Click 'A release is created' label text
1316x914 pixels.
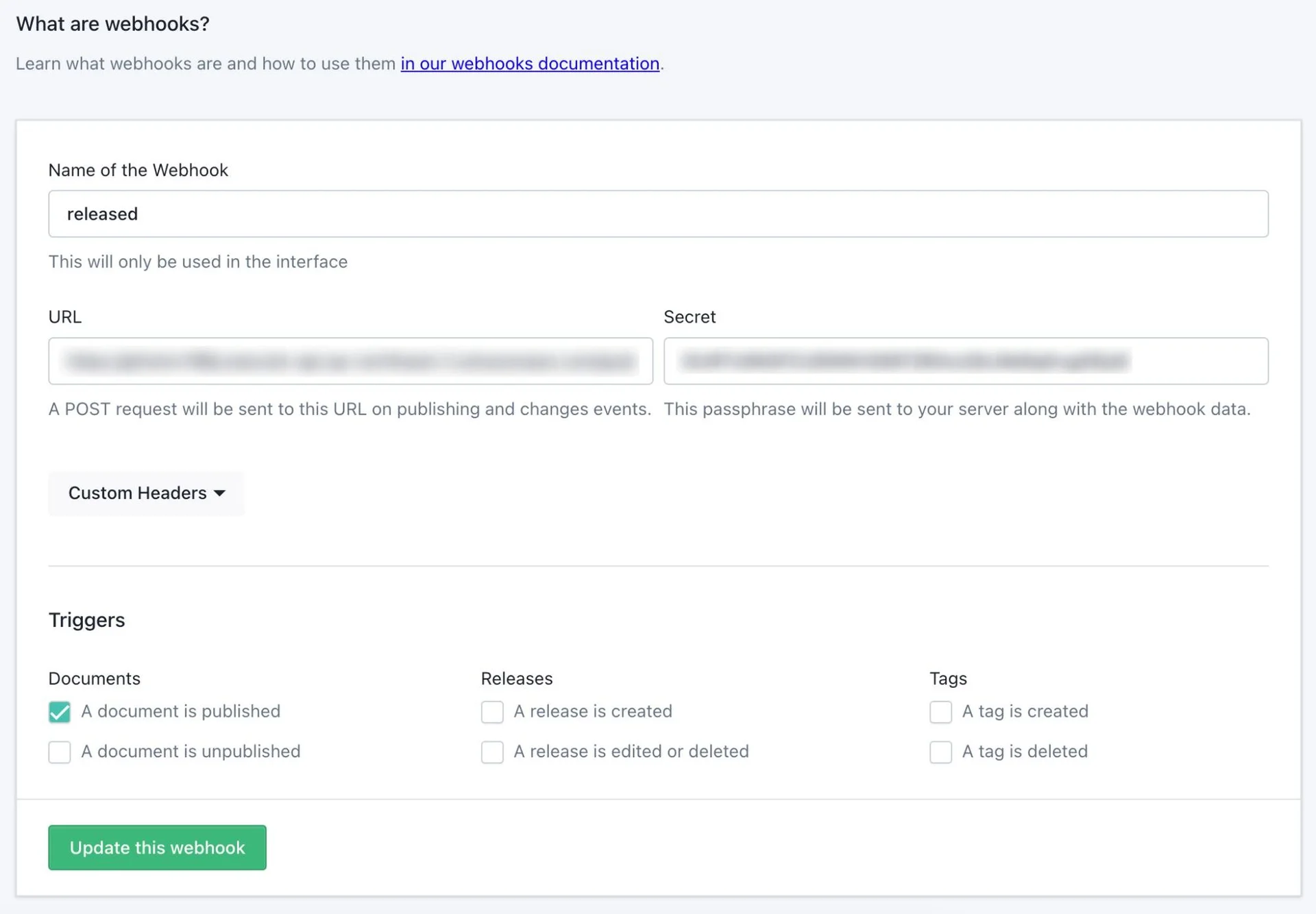click(x=592, y=711)
